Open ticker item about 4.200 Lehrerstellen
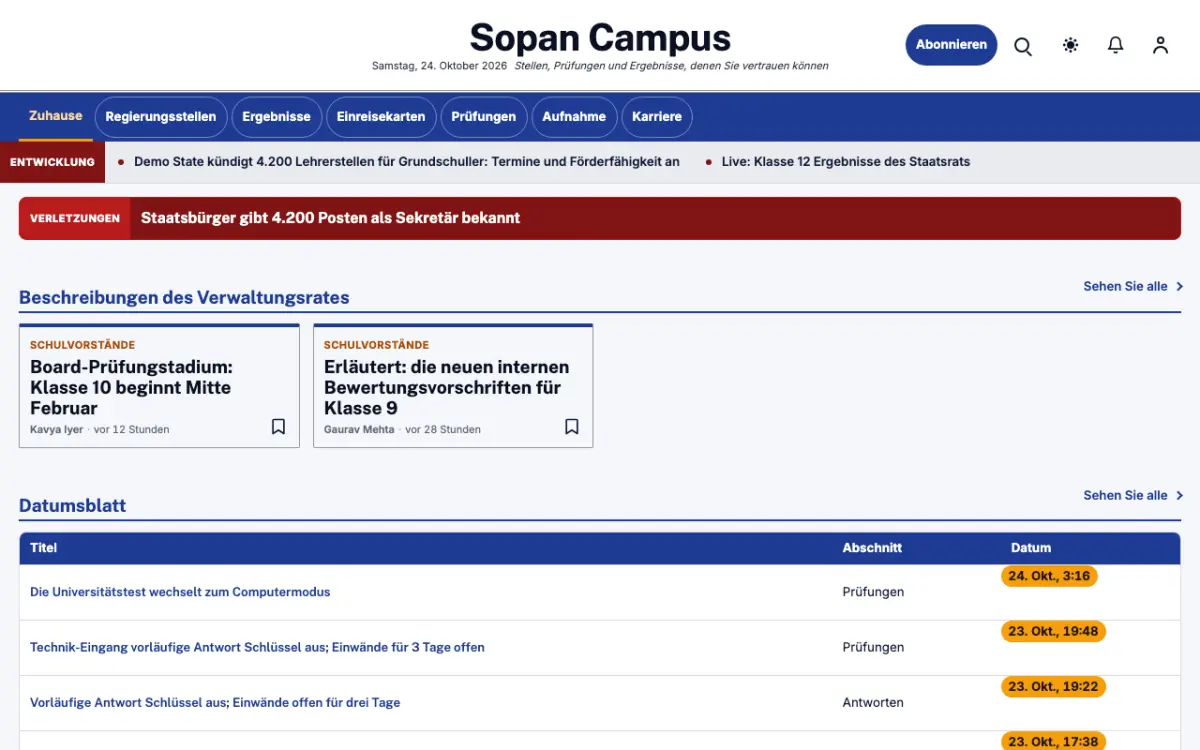Screen dimensions: 1200x750 407,162
